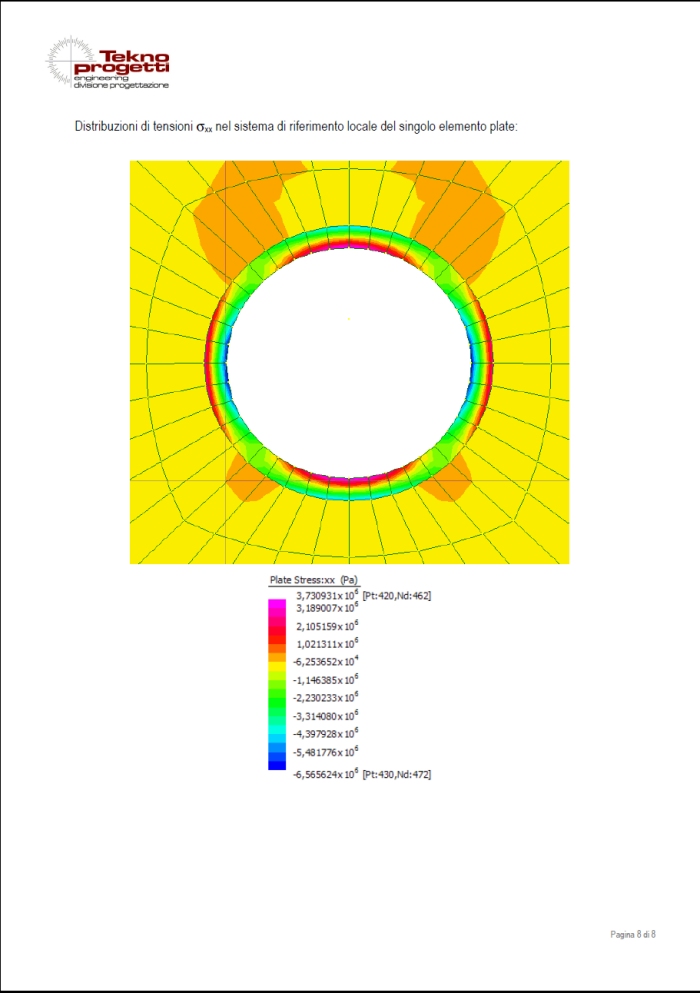This screenshot has width=700, height=993.
Task: Click the 'Pagina 8 di 8' page number
Action: click(633, 934)
